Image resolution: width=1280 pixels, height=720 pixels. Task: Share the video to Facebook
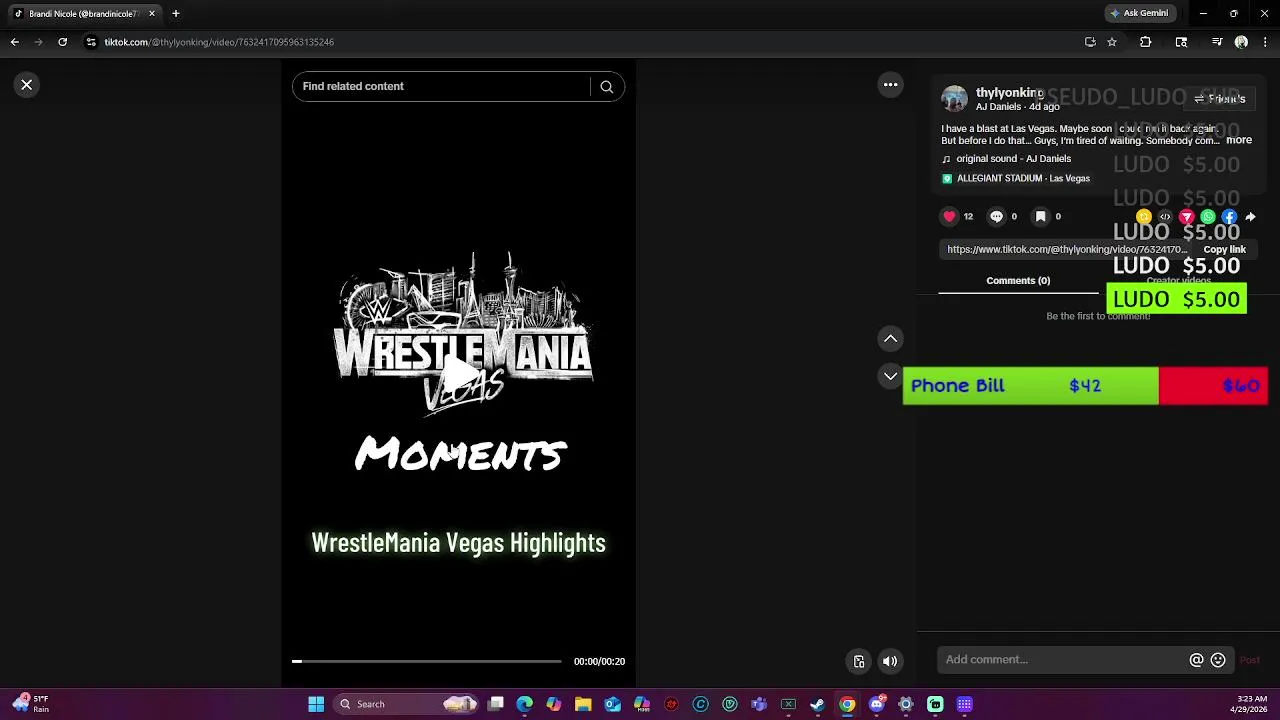click(1229, 217)
